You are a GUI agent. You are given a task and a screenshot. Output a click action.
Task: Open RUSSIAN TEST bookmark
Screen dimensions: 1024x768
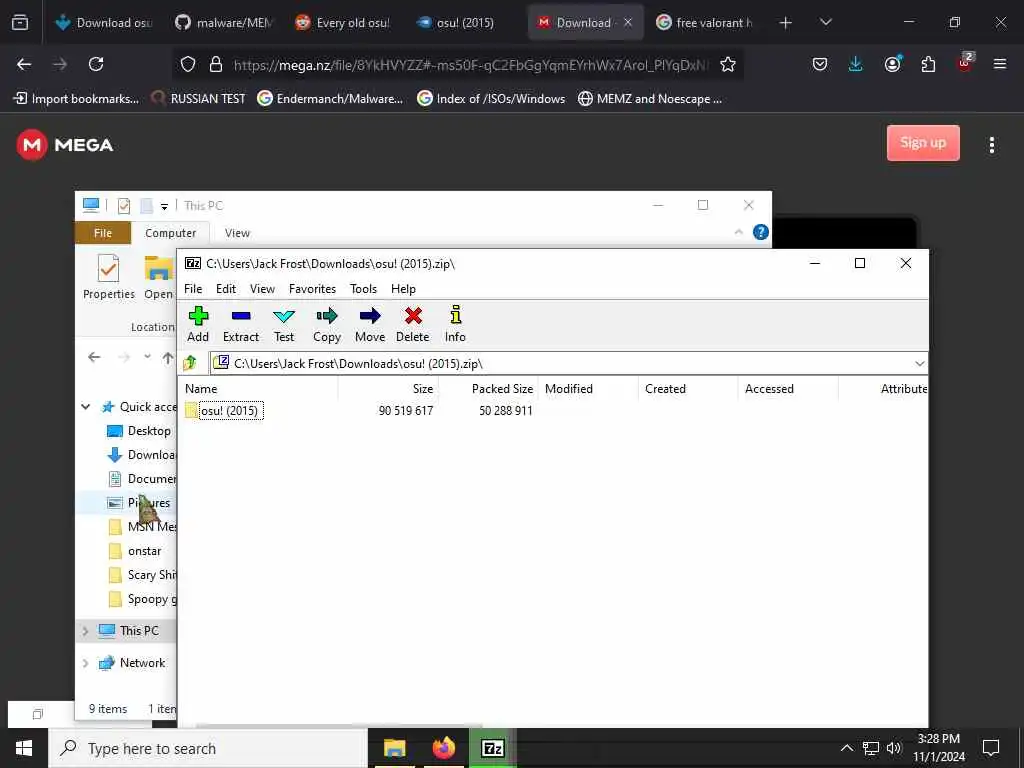tap(198, 99)
